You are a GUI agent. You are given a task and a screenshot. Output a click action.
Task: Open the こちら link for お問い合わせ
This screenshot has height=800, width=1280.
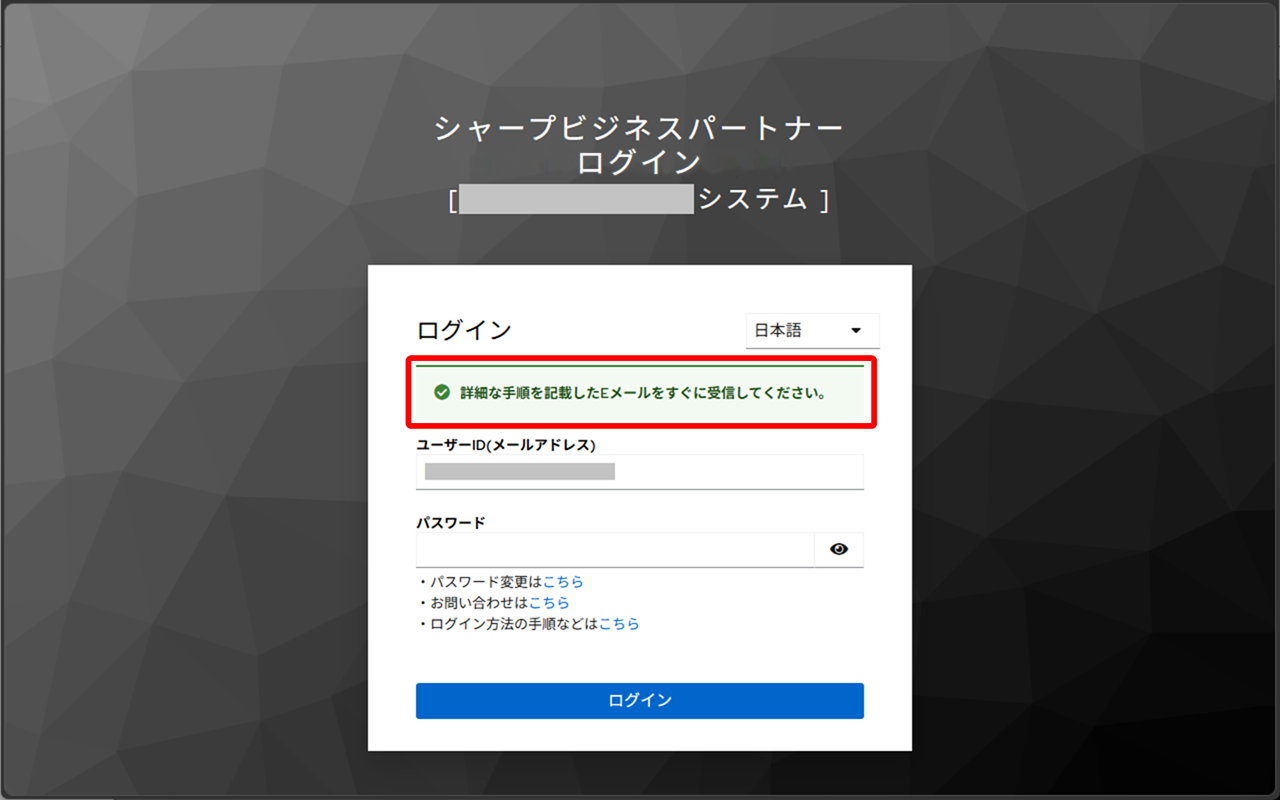point(549,603)
